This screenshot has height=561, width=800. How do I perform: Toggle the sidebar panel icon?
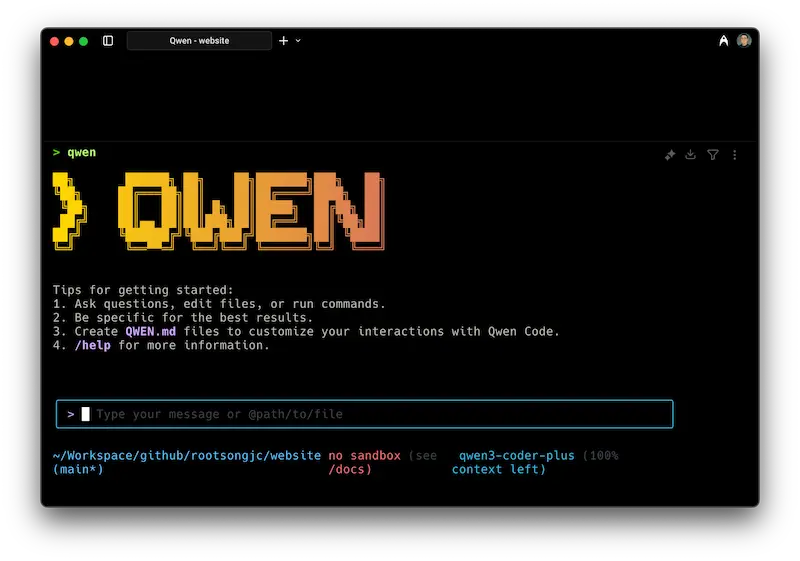click(108, 41)
